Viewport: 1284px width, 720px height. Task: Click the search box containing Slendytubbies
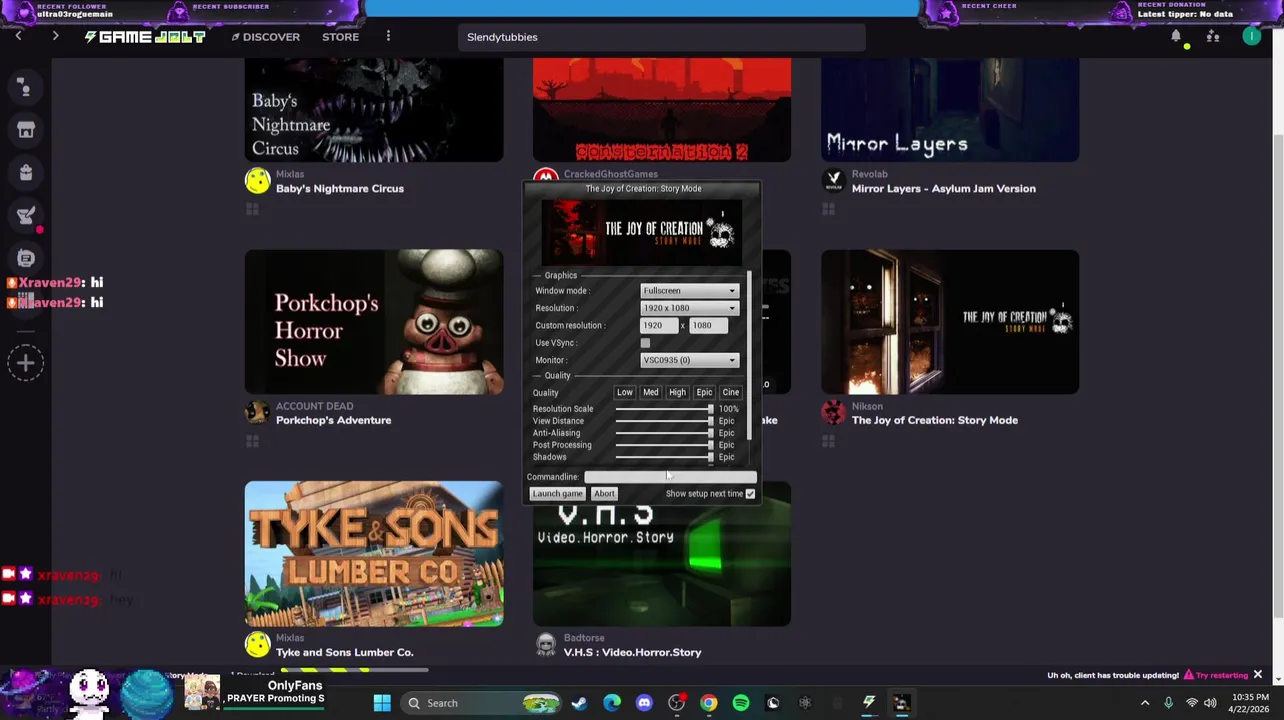(x=661, y=37)
